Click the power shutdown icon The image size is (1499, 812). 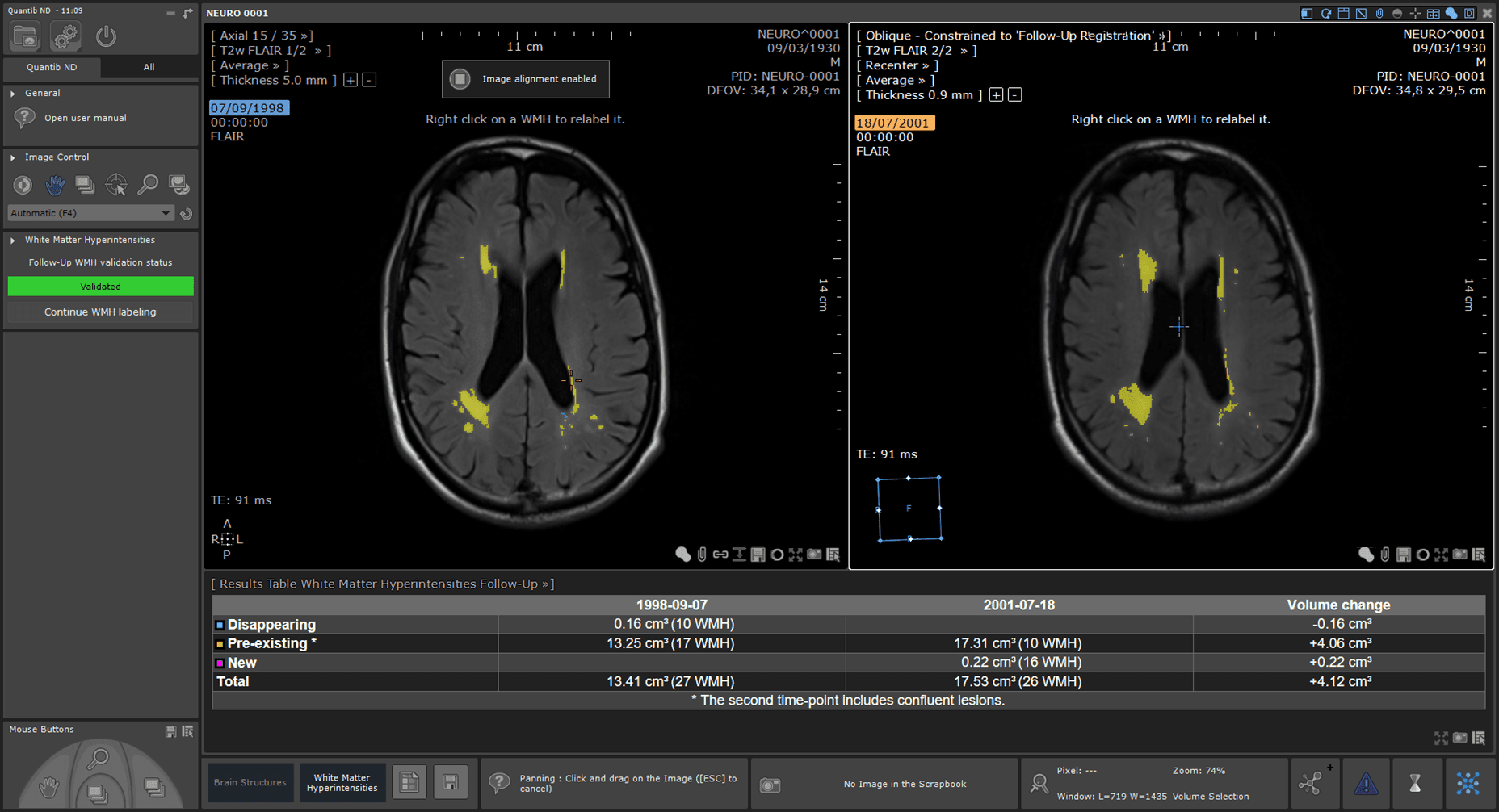106,36
